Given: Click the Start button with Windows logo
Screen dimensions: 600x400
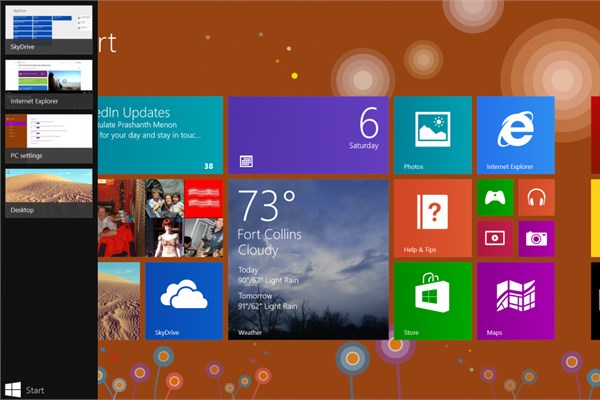Looking at the screenshot, I should pyautogui.click(x=24, y=390).
